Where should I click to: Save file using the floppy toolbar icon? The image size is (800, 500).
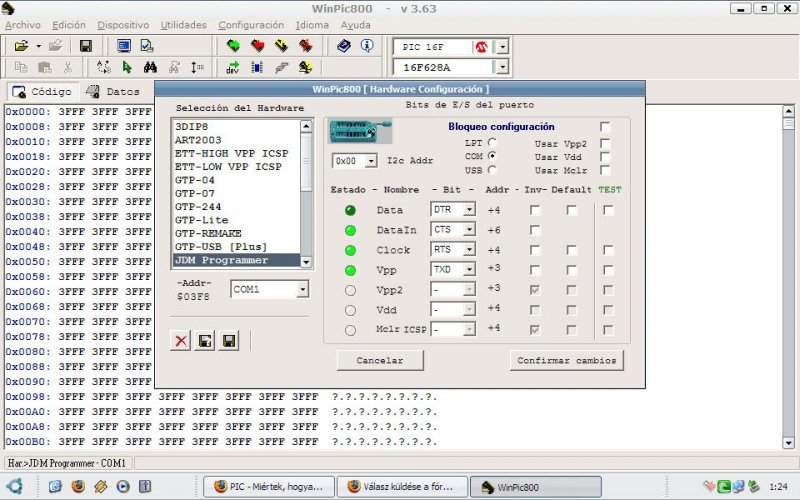[86, 46]
